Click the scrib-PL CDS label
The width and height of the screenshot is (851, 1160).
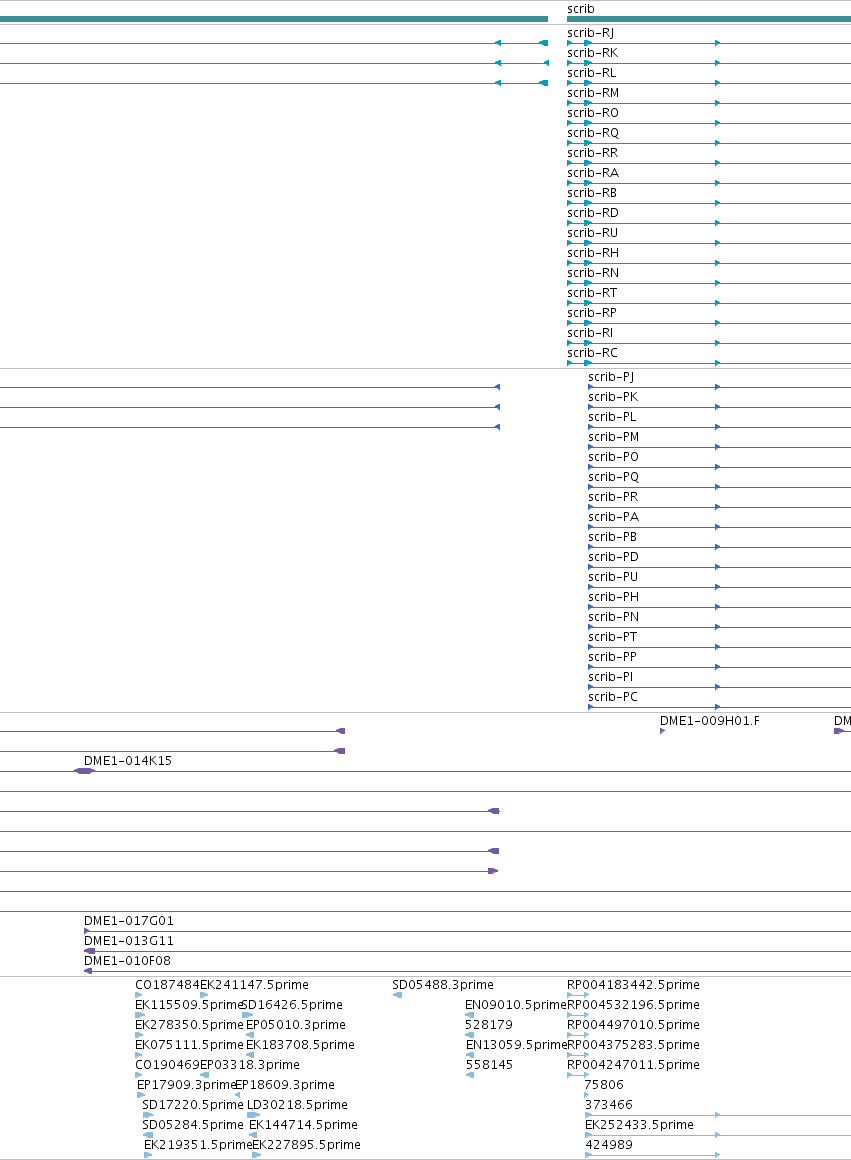click(x=612, y=417)
